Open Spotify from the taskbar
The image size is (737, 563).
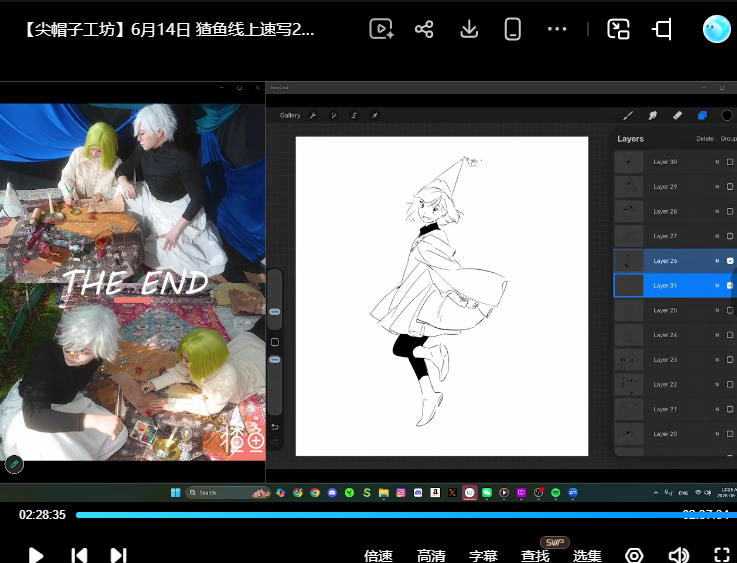point(556,493)
